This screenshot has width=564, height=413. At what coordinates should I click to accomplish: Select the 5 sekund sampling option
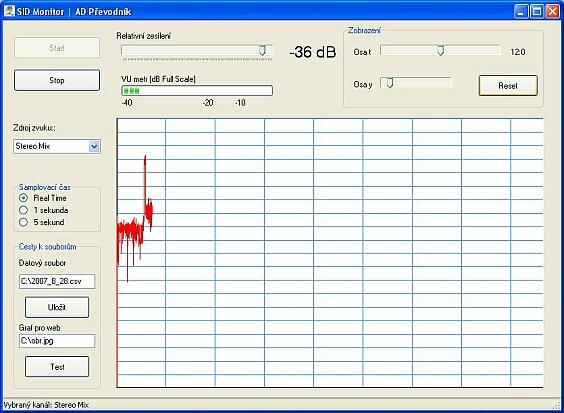tap(23, 222)
